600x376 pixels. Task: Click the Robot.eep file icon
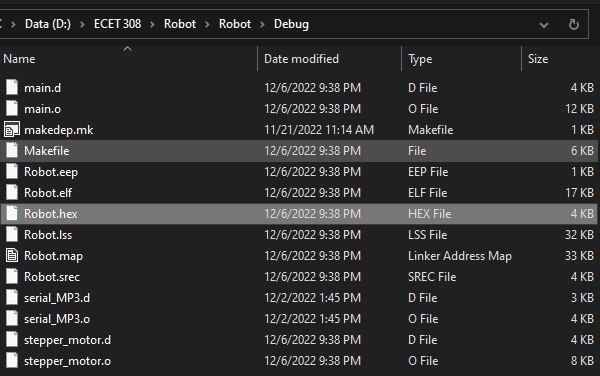point(12,172)
